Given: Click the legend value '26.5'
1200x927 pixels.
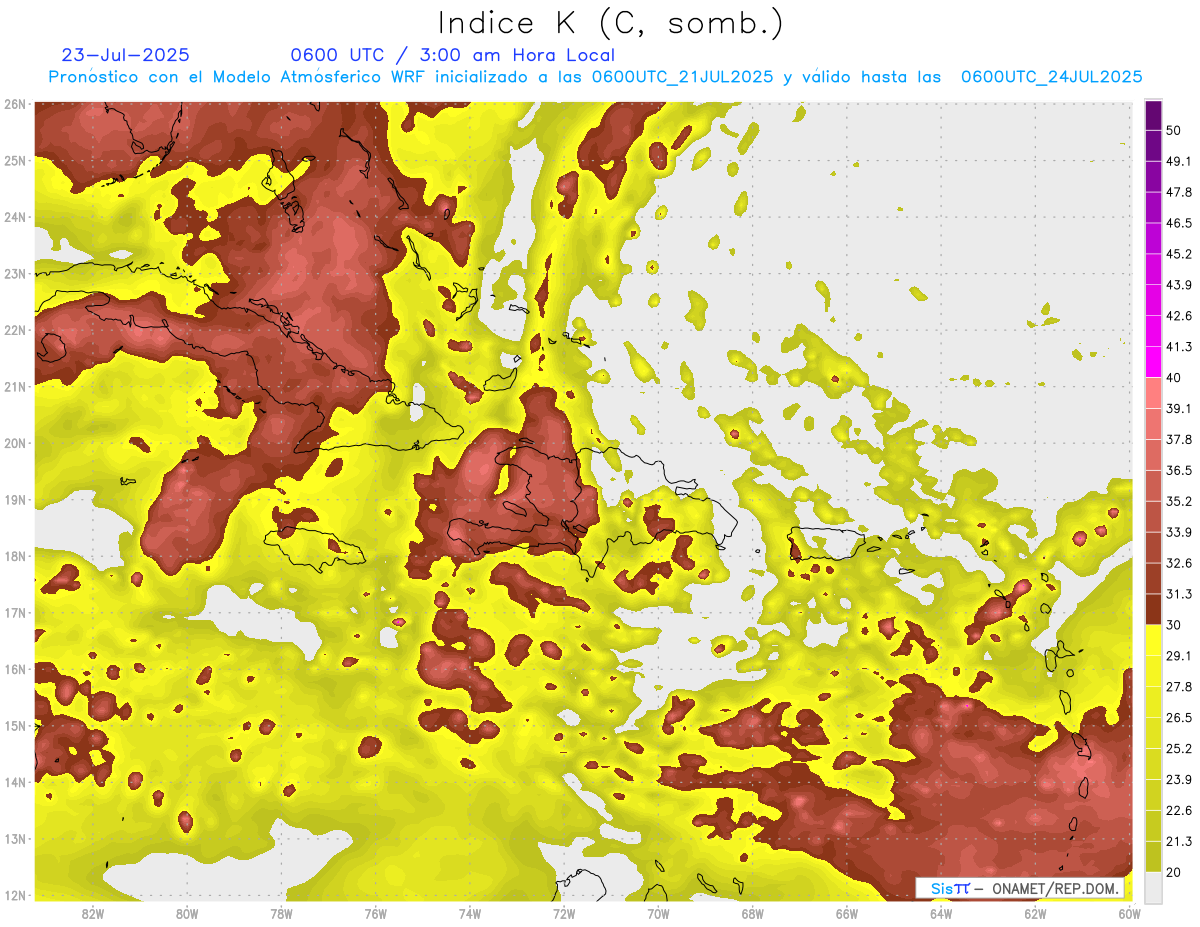Looking at the screenshot, I should pyautogui.click(x=1179, y=718).
